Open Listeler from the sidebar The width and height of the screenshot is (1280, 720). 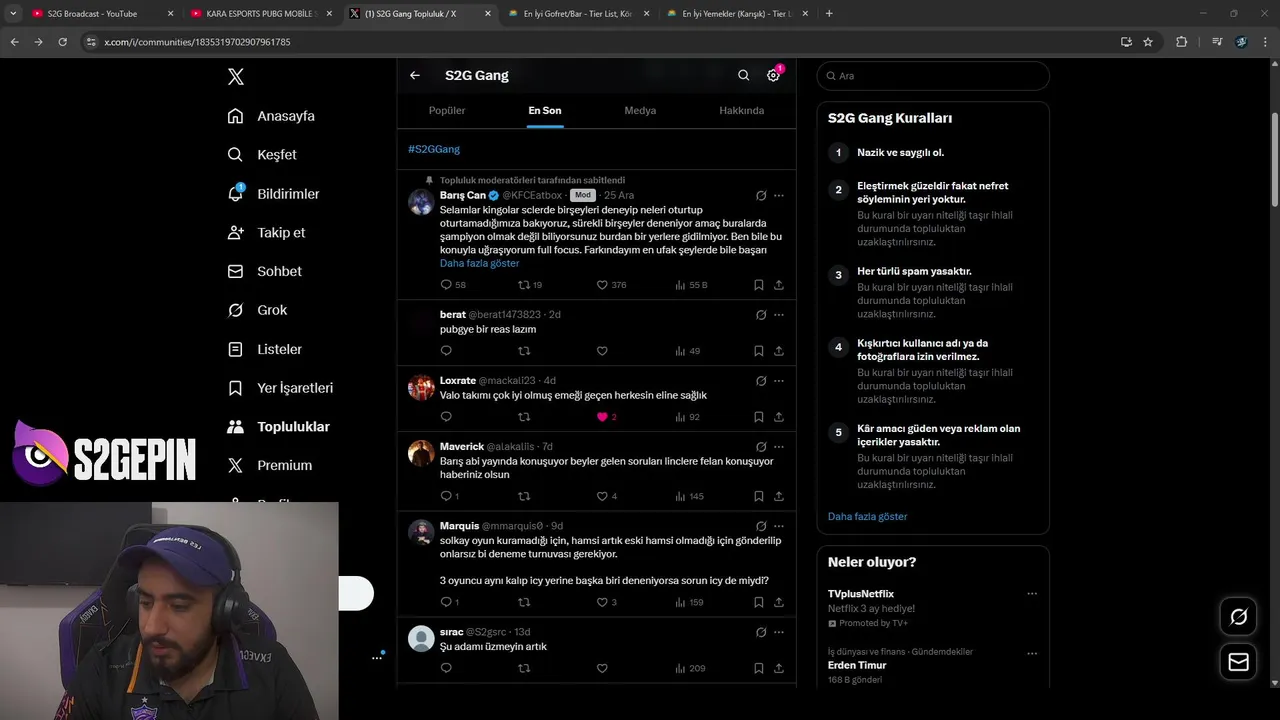coord(264,349)
